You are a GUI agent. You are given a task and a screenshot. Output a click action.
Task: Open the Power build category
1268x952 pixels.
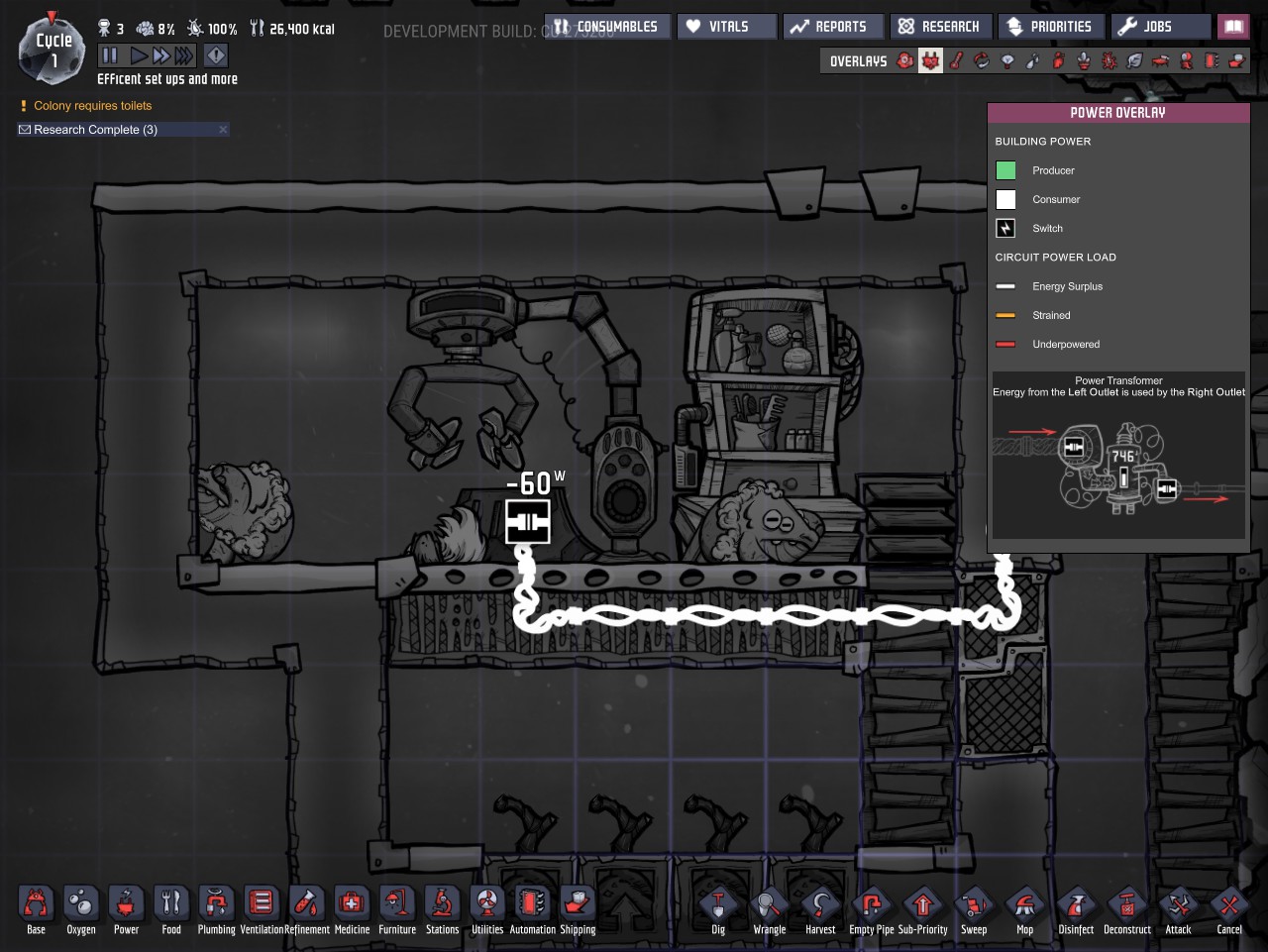pos(126,910)
